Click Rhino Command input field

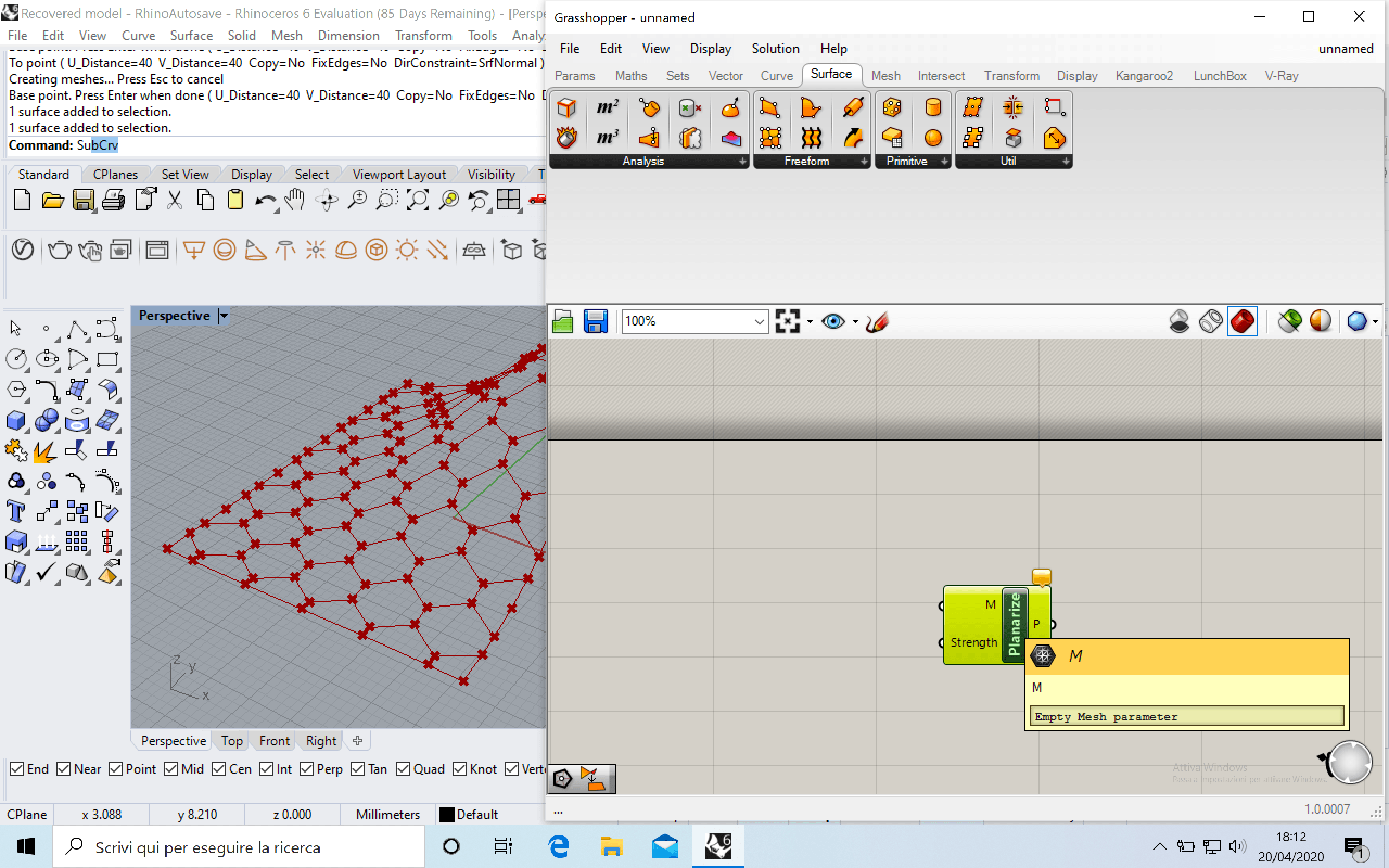[276, 145]
